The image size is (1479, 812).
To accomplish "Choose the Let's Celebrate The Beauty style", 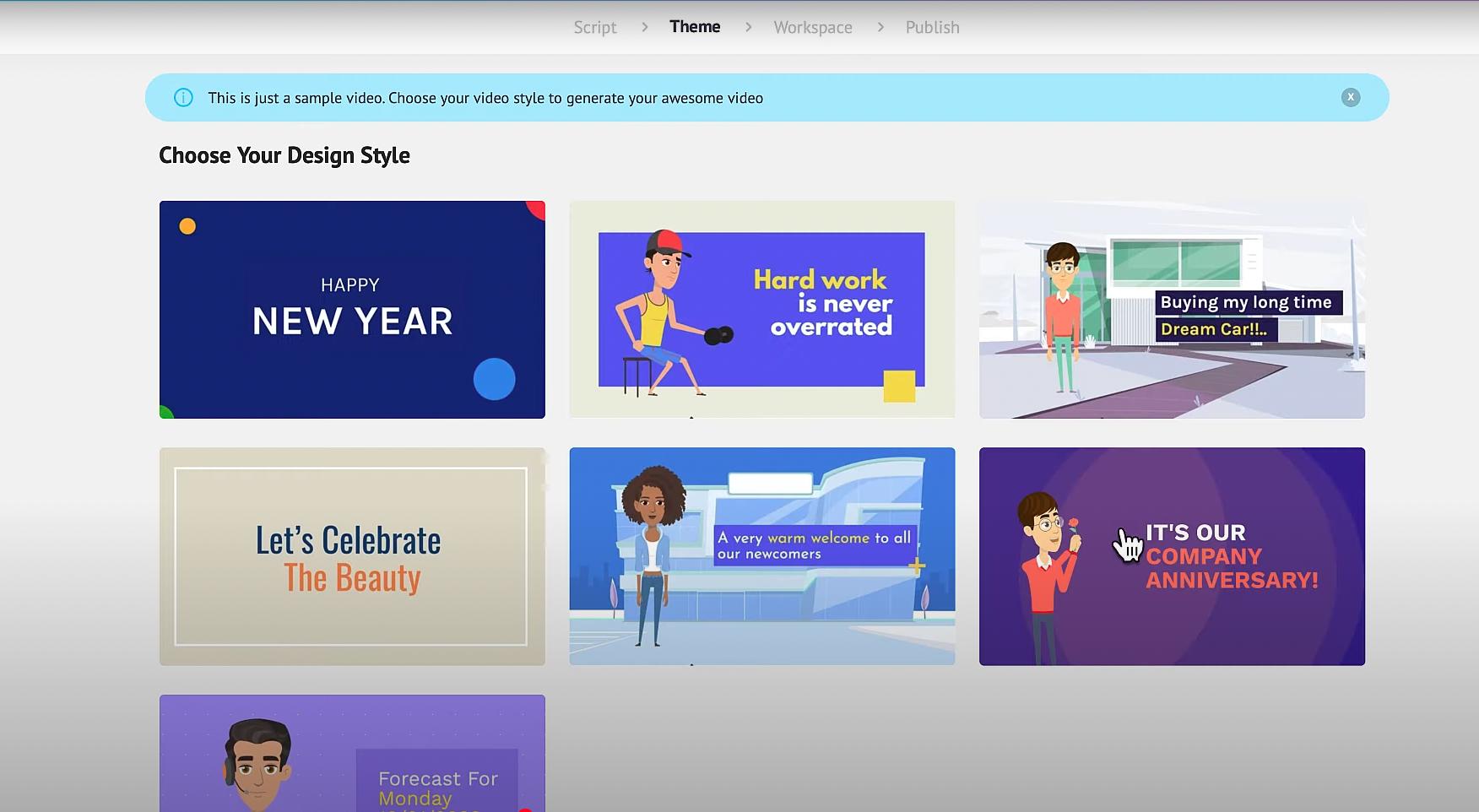I will (x=352, y=556).
